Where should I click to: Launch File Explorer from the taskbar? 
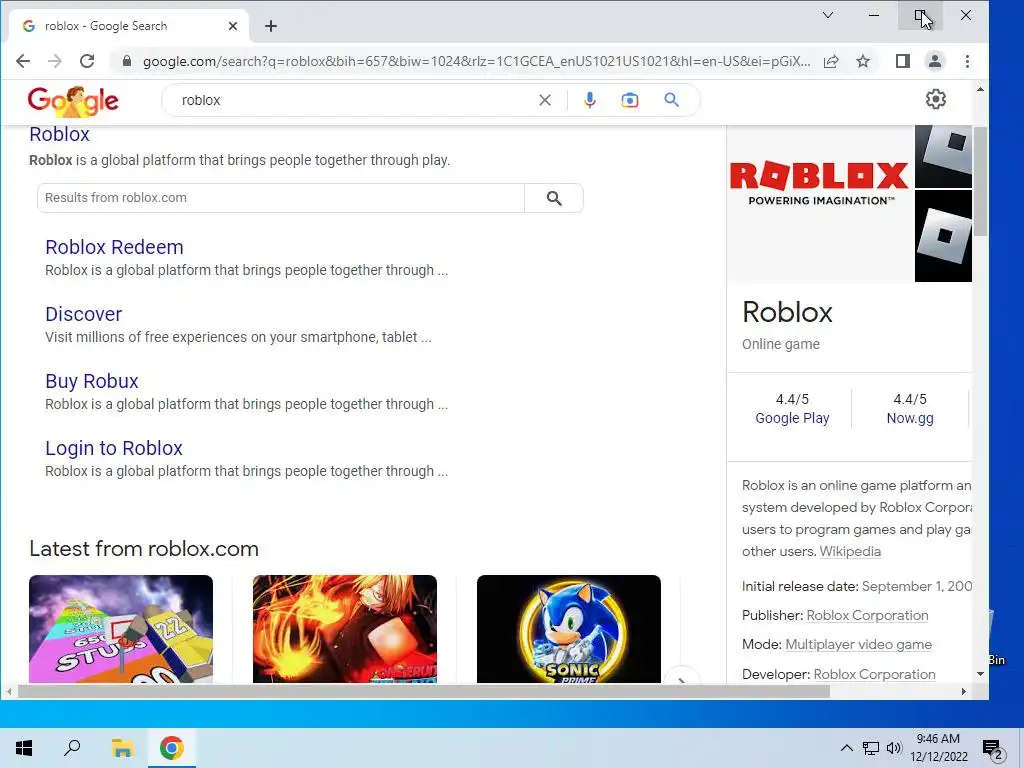tap(122, 748)
